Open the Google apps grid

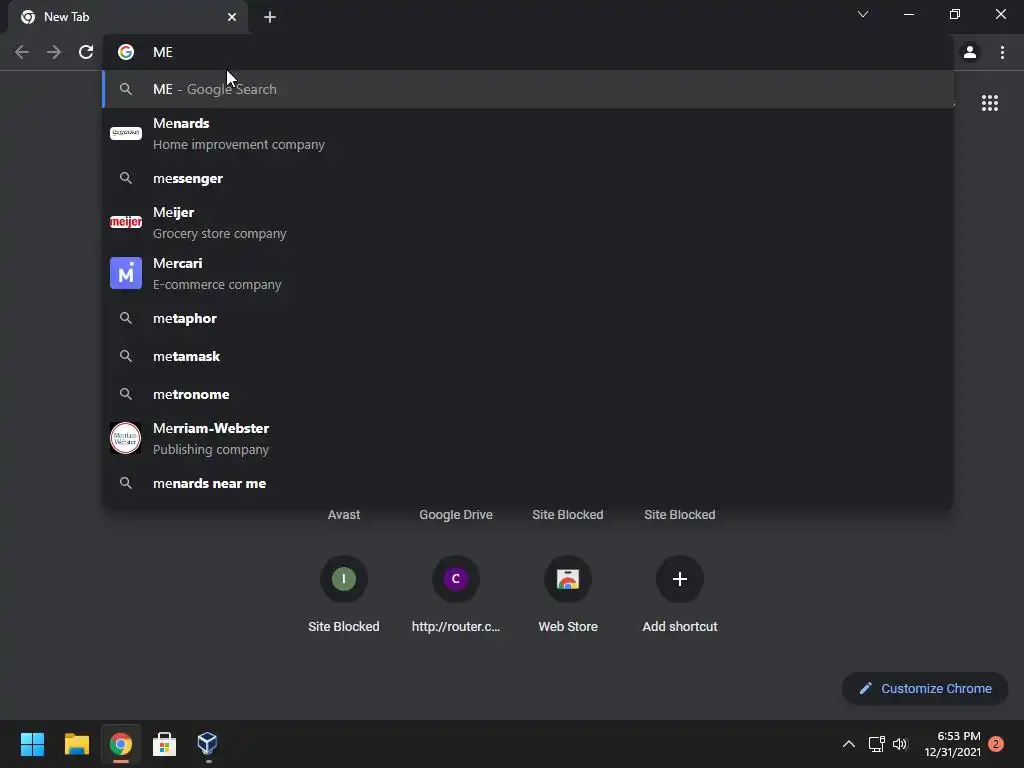(x=989, y=103)
